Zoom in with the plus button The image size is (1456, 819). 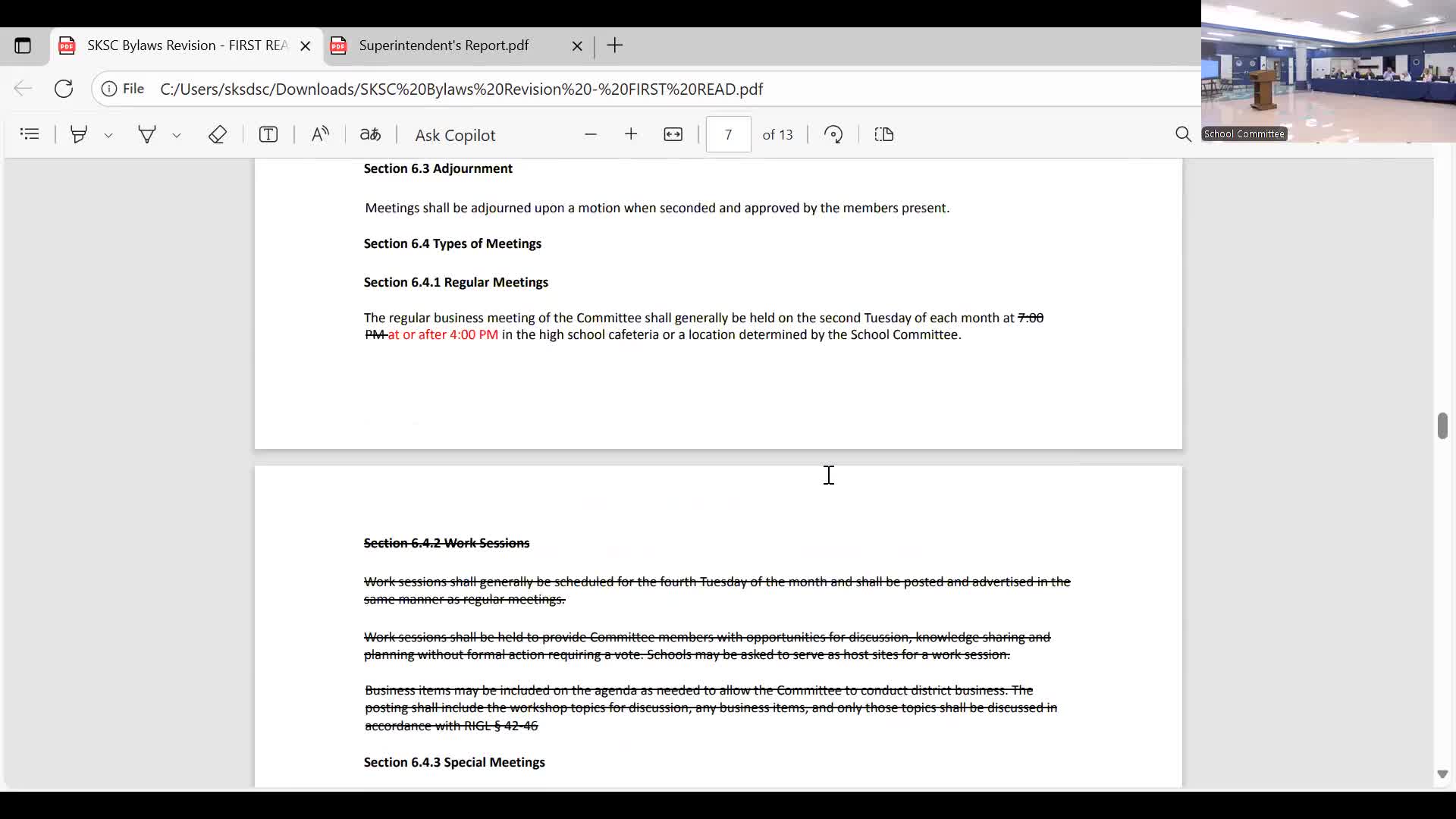(x=631, y=134)
